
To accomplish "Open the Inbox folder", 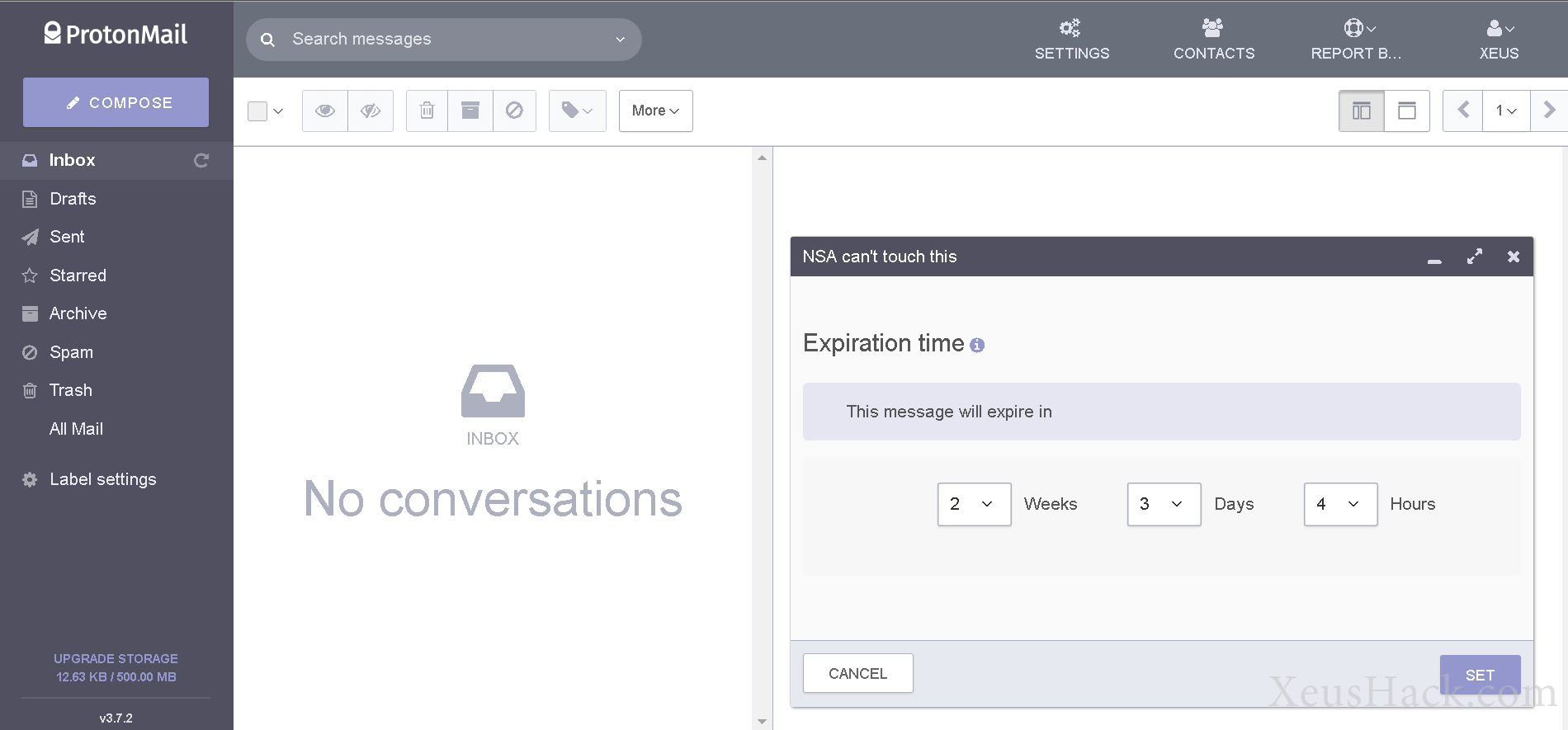I will point(116,160).
